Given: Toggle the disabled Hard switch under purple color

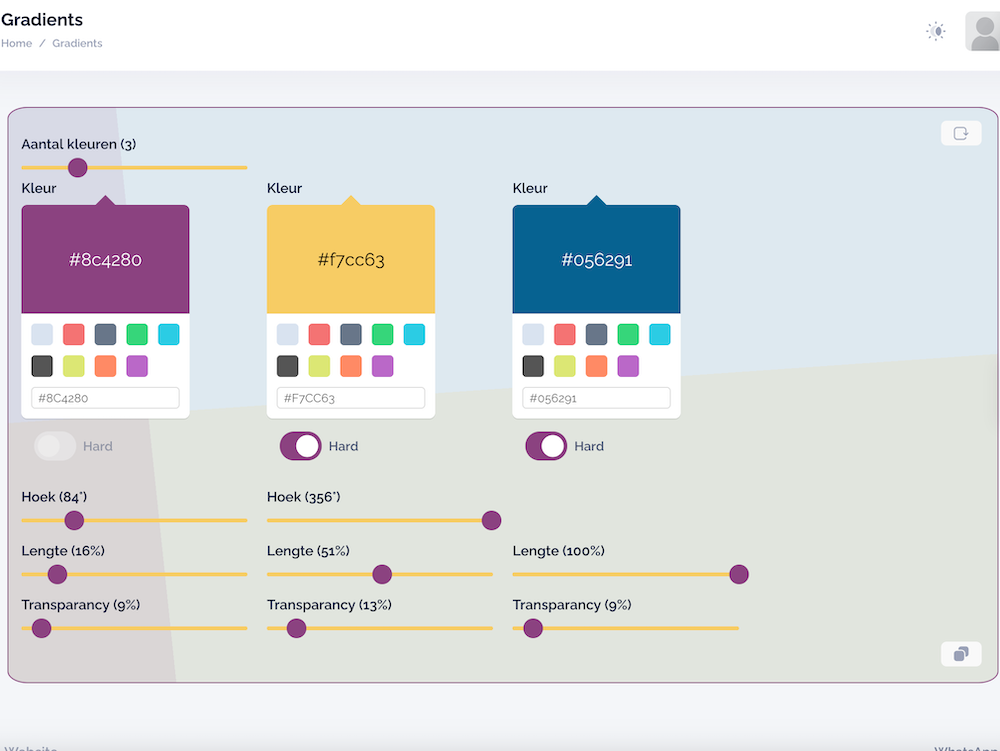Looking at the screenshot, I should (x=55, y=446).
